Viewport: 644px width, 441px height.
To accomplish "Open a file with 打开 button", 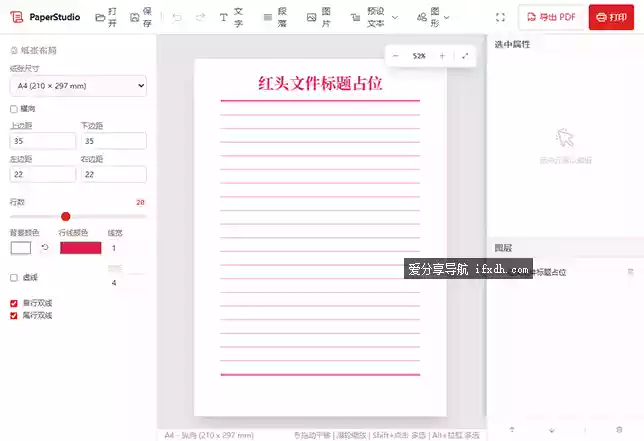I will pos(106,17).
